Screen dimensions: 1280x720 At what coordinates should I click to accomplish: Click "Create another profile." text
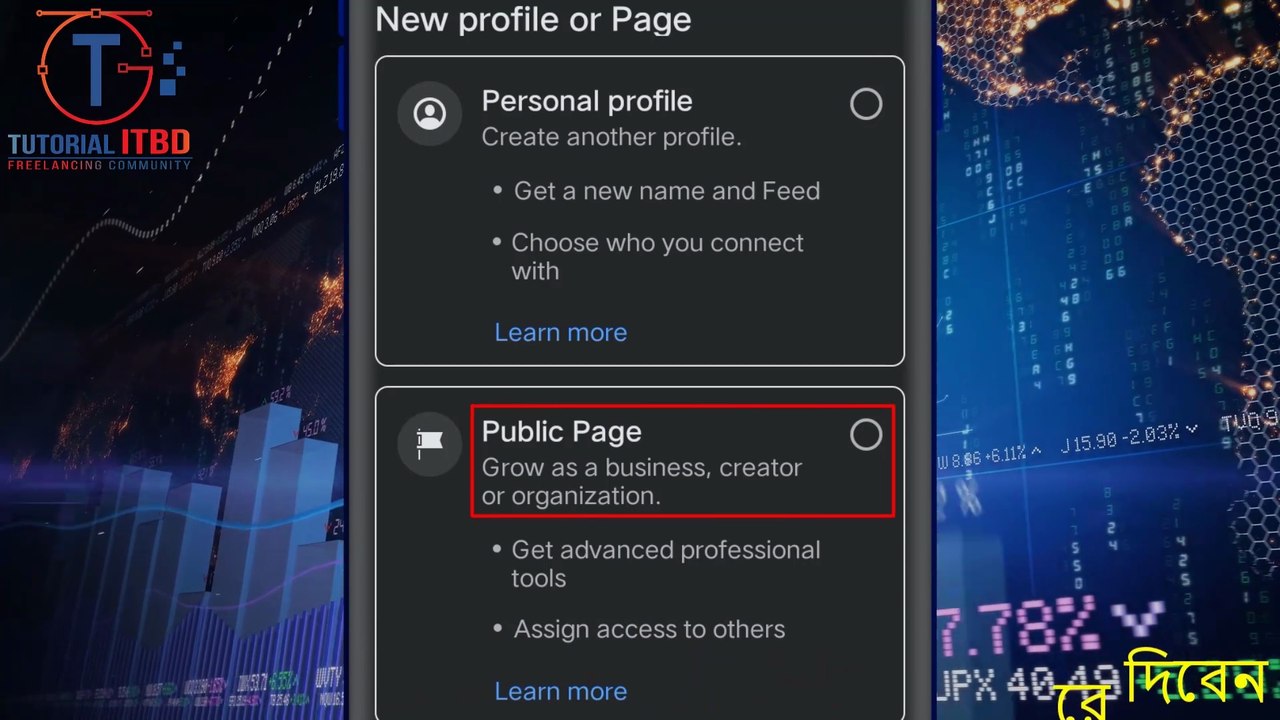(612, 137)
